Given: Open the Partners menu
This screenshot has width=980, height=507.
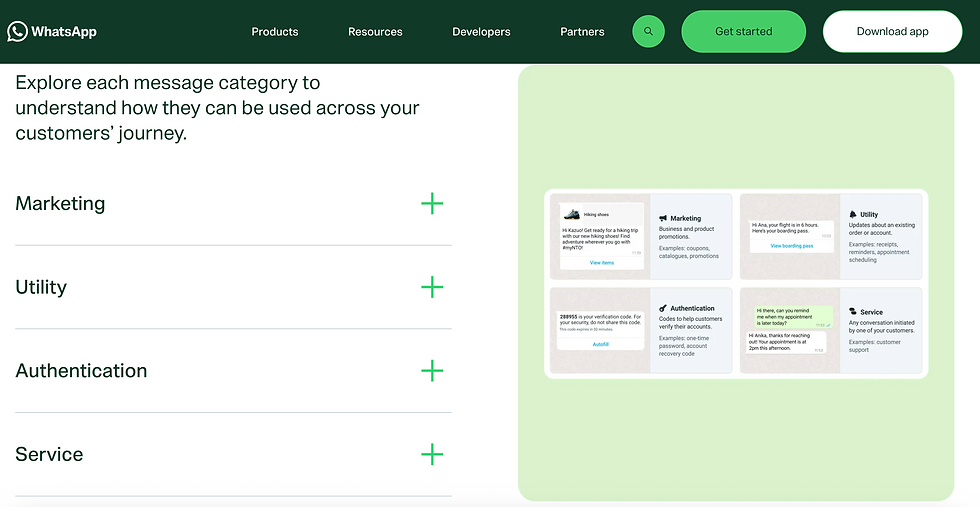Looking at the screenshot, I should (x=582, y=32).
